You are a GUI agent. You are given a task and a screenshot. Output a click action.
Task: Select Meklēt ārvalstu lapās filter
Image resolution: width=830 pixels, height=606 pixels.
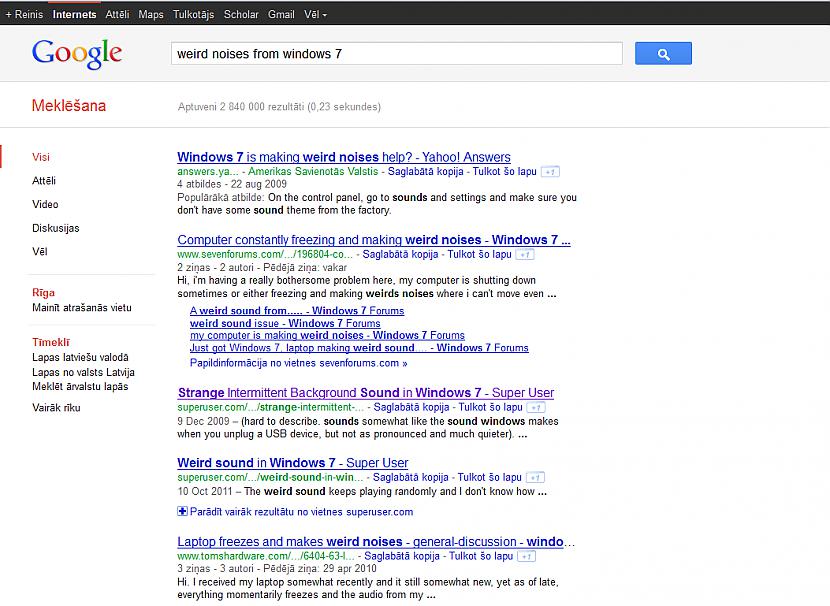(x=80, y=386)
